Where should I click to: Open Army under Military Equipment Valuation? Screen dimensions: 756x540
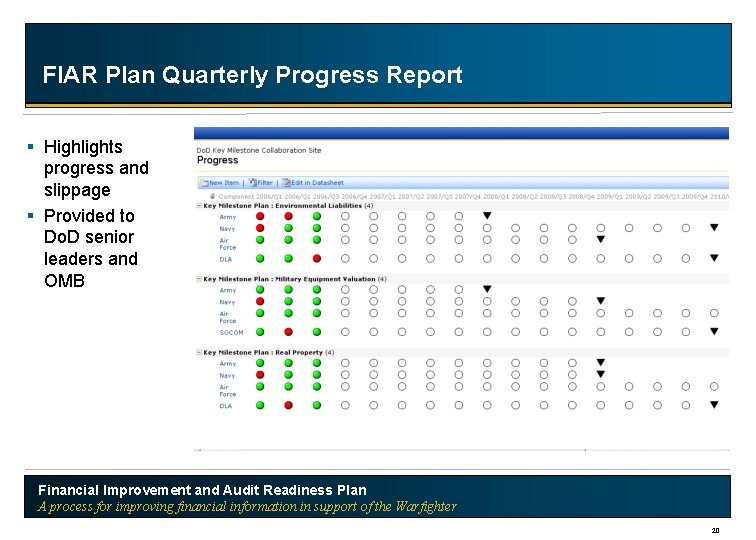click(228, 290)
